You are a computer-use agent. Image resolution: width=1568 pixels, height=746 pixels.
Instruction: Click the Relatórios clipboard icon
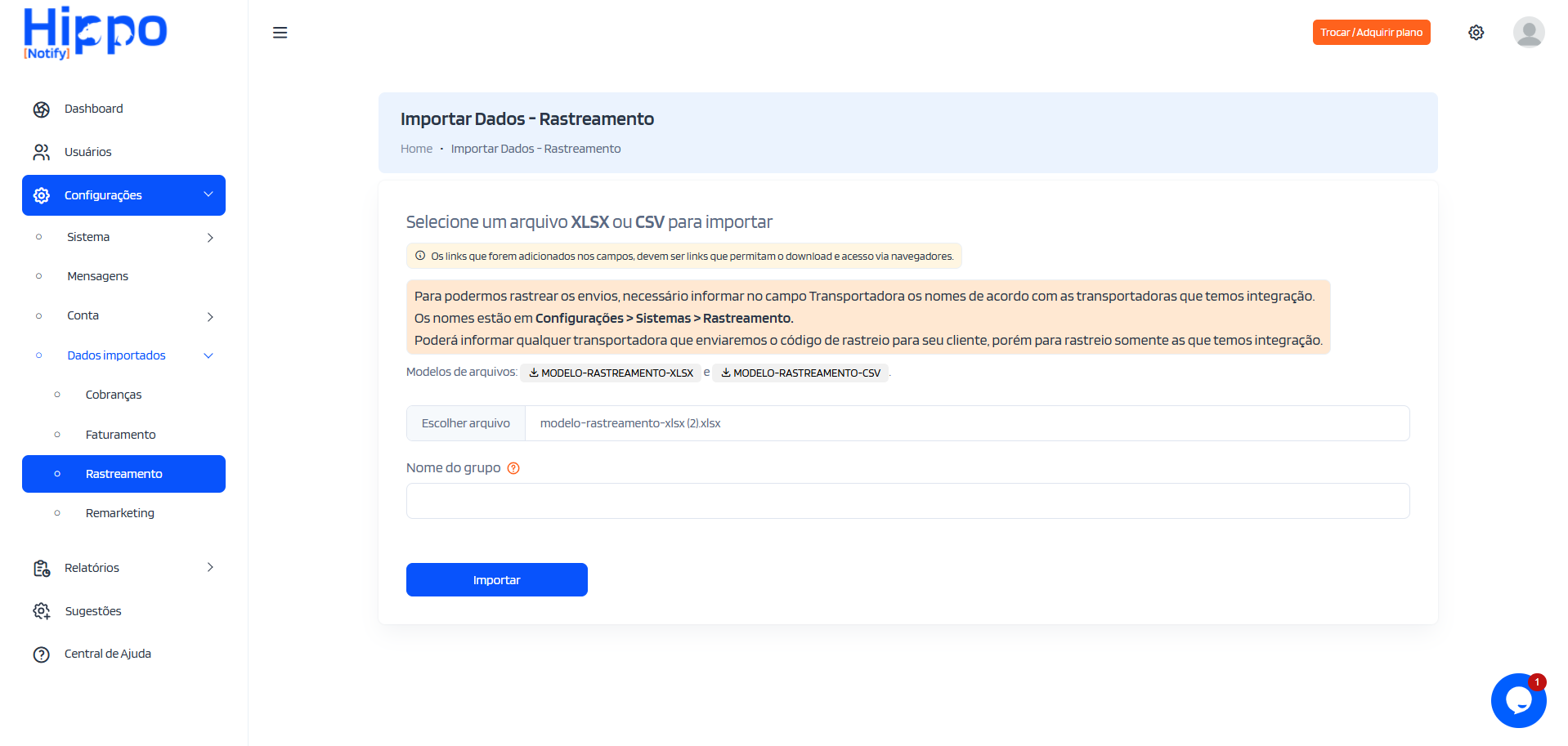tap(42, 568)
